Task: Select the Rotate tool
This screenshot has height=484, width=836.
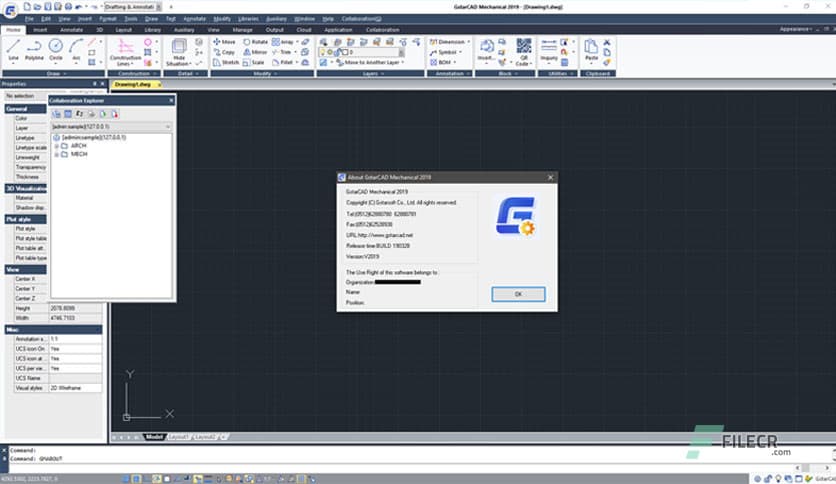Action: click(x=255, y=42)
